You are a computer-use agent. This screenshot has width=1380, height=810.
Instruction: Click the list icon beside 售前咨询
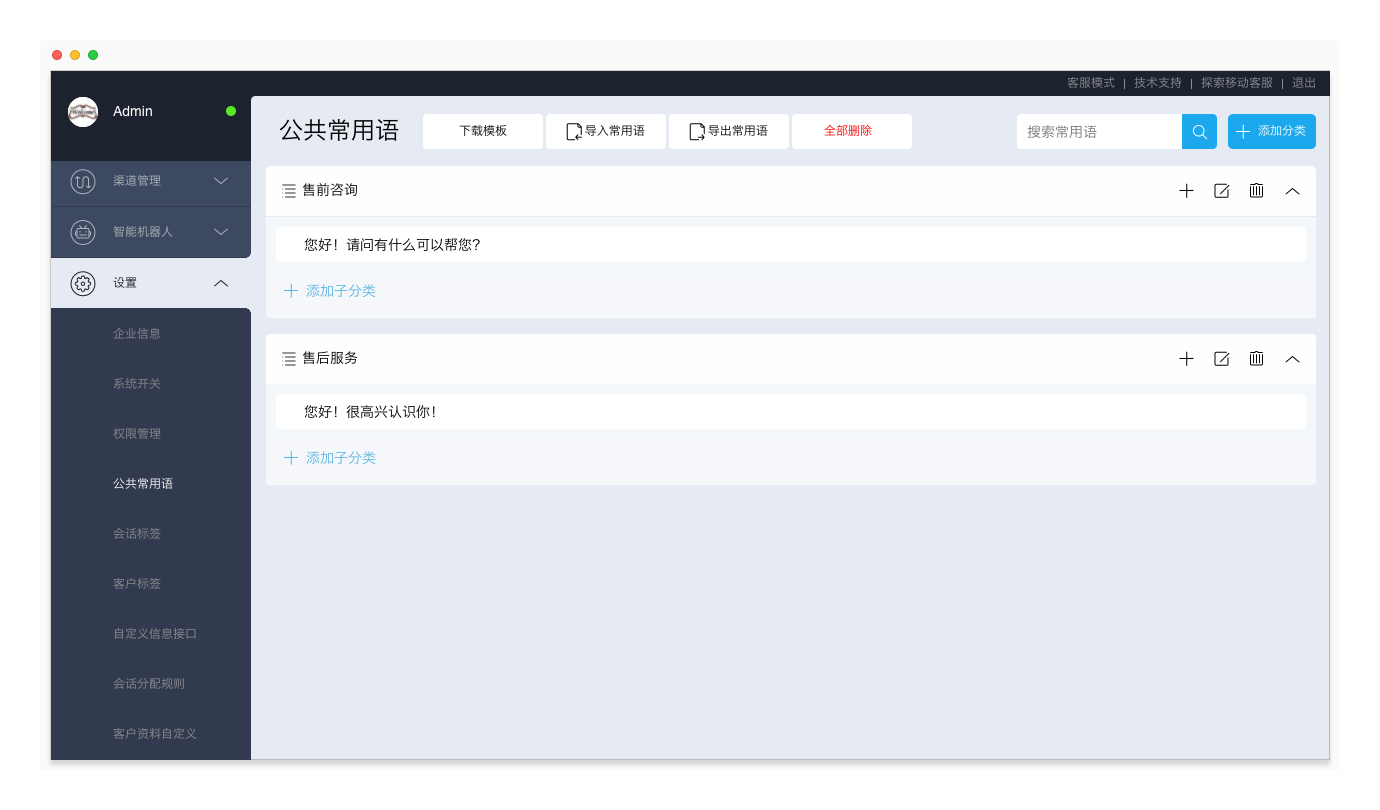(x=289, y=191)
